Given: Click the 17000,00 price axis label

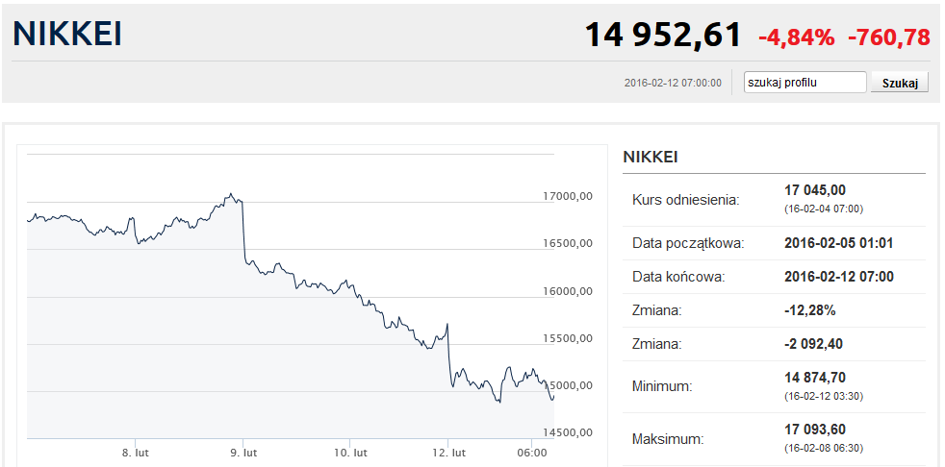Looking at the screenshot, I should (x=566, y=197).
